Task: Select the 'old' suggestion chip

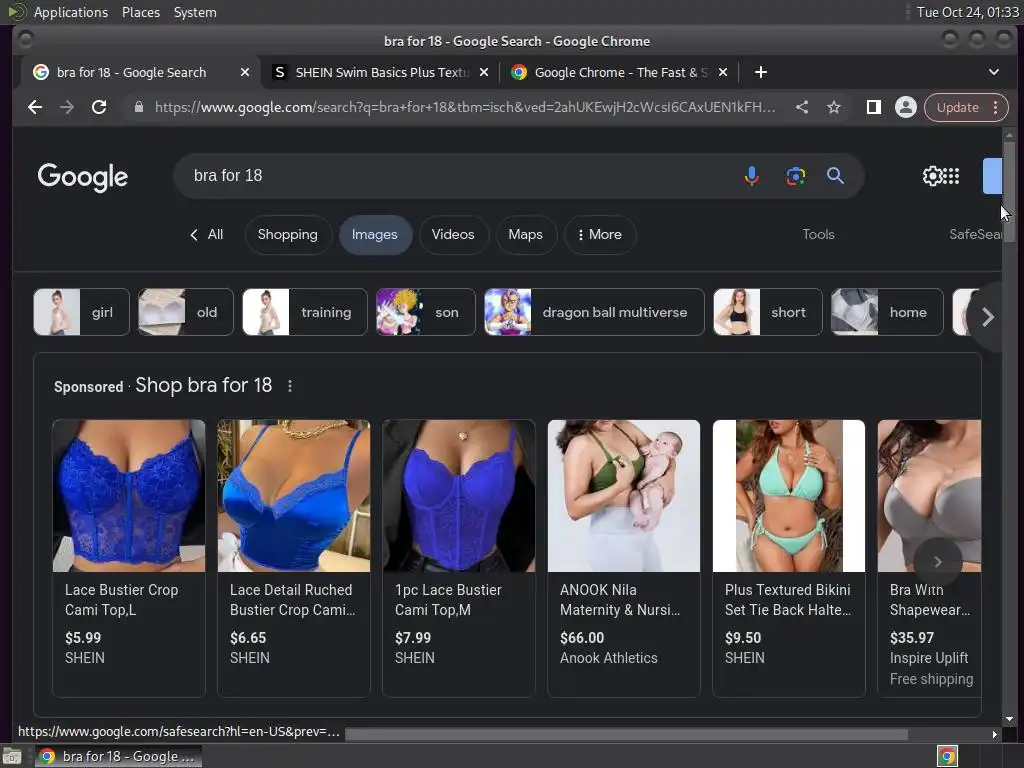Action: pos(185,312)
